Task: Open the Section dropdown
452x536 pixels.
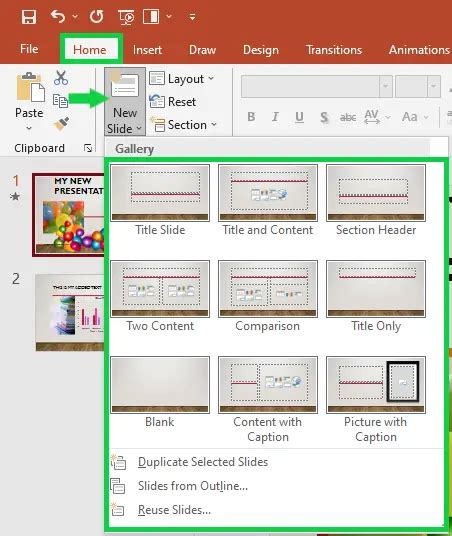Action: pyautogui.click(x=183, y=125)
